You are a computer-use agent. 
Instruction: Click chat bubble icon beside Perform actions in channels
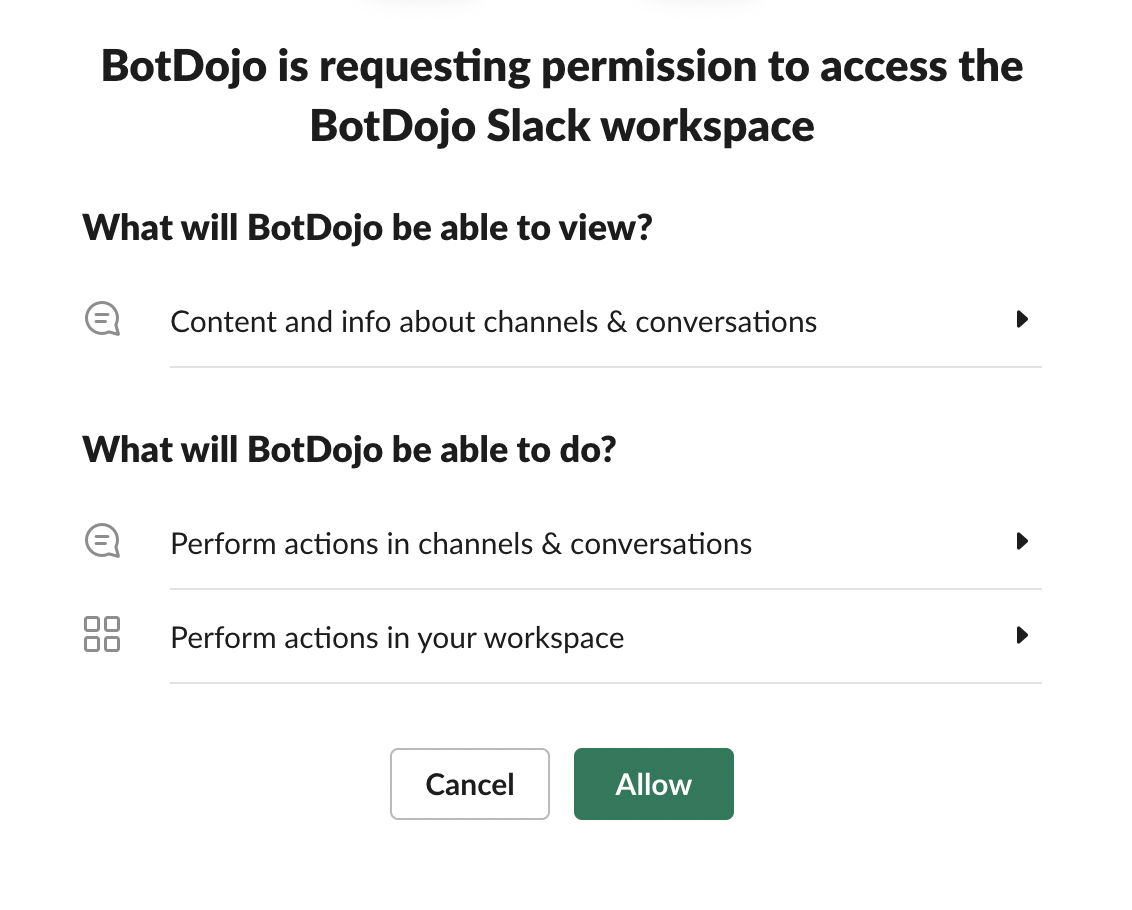(102, 541)
